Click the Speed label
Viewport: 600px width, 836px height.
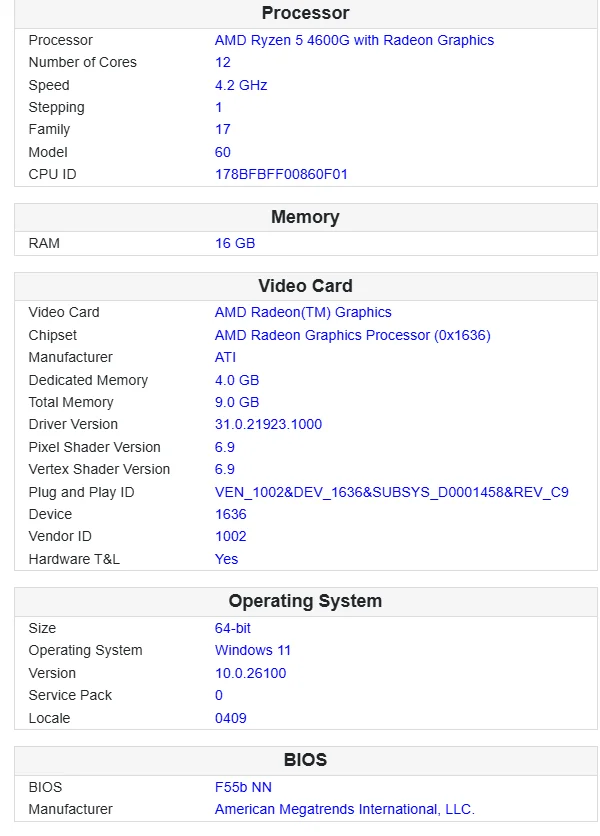(x=49, y=85)
